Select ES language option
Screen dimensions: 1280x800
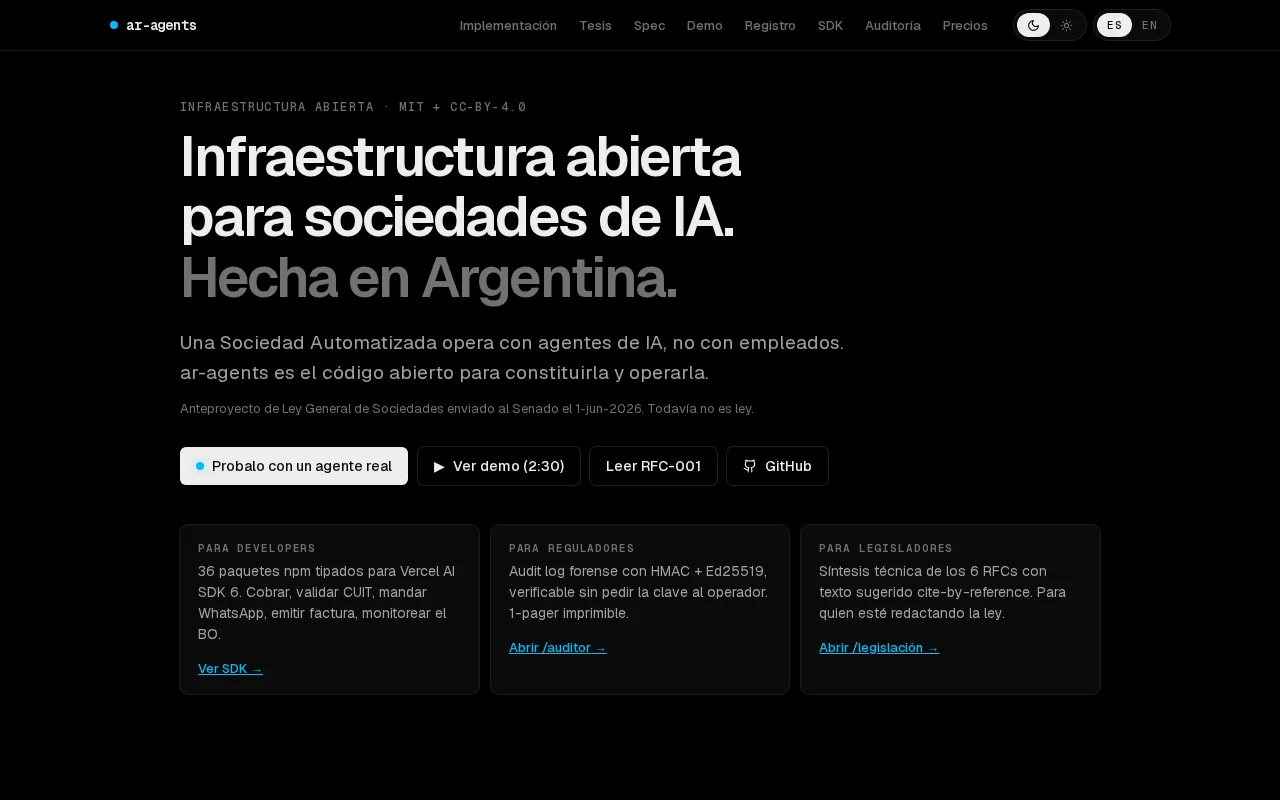(1114, 25)
